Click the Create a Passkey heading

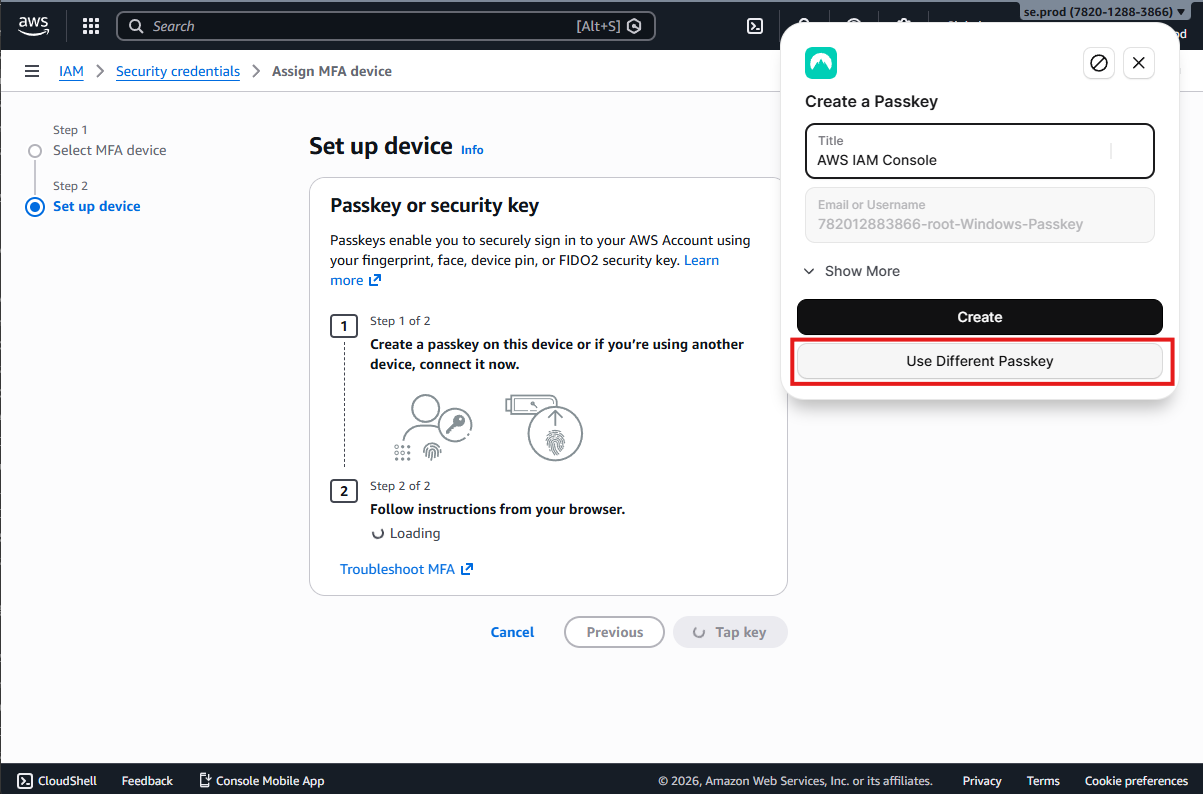[871, 101]
